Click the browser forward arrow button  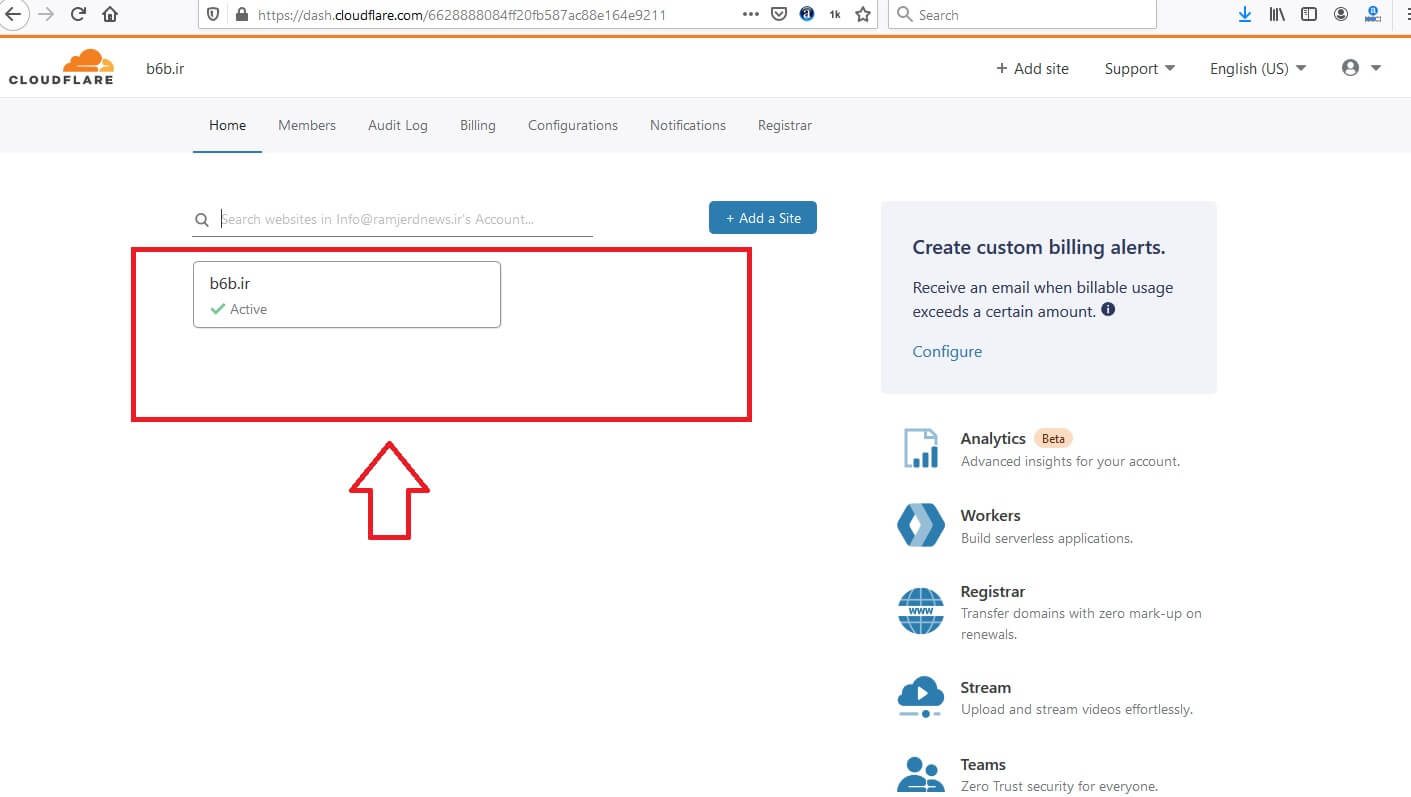[x=46, y=15]
